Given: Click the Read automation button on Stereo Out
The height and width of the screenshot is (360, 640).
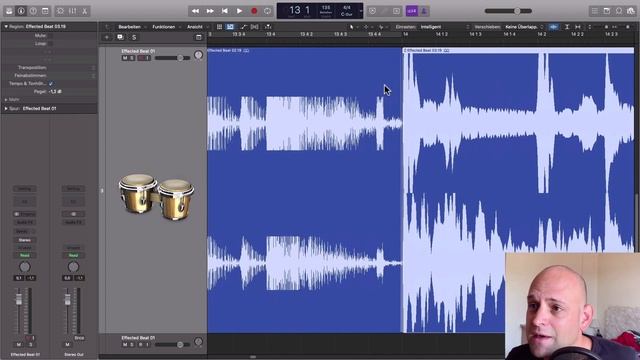Looking at the screenshot, I should (x=73, y=256).
